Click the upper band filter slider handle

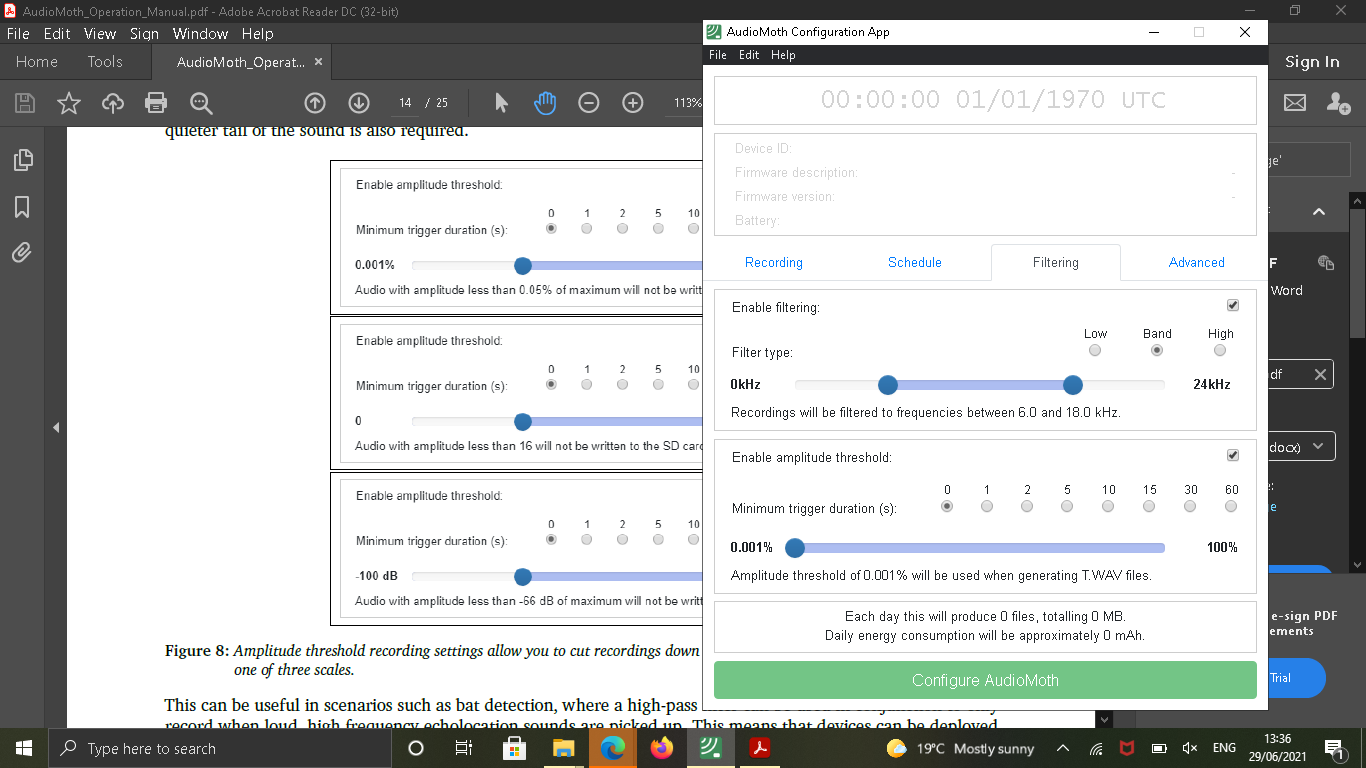1073,385
